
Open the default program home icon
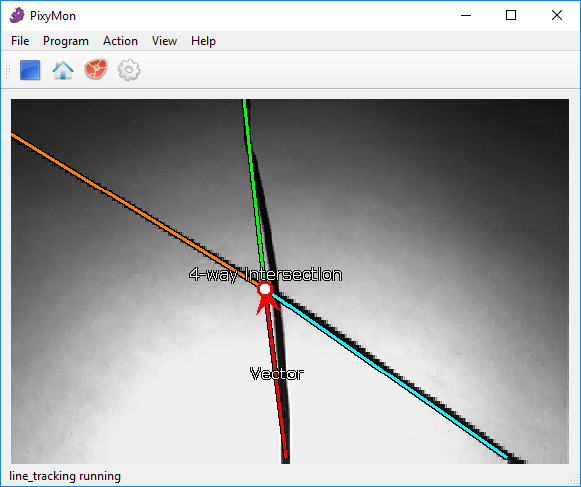(x=63, y=70)
